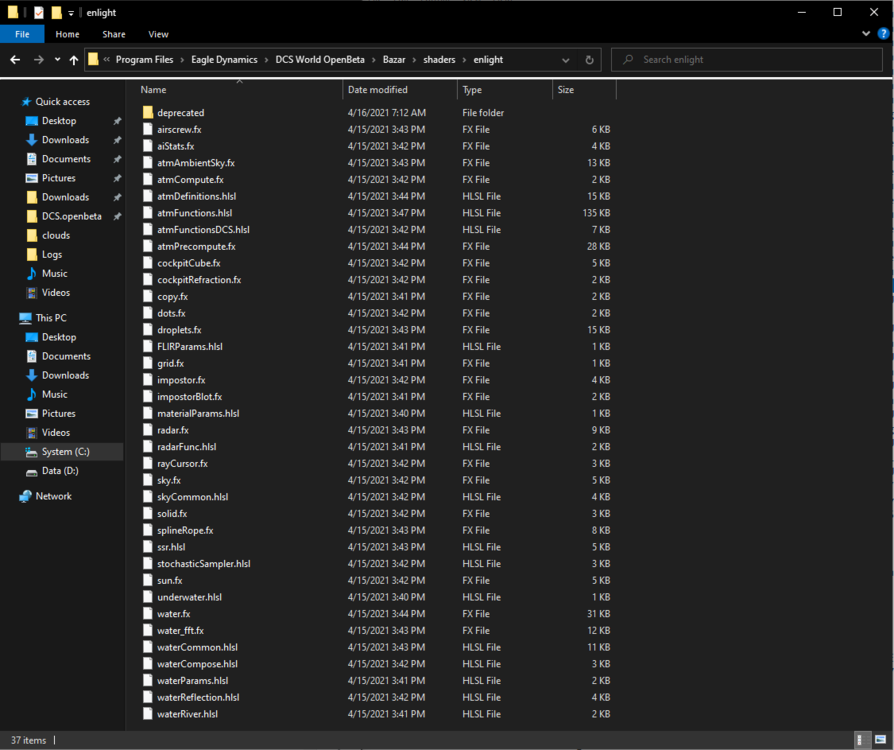Open the address bar history dropdown
The width and height of the screenshot is (894, 750).
pos(566,60)
